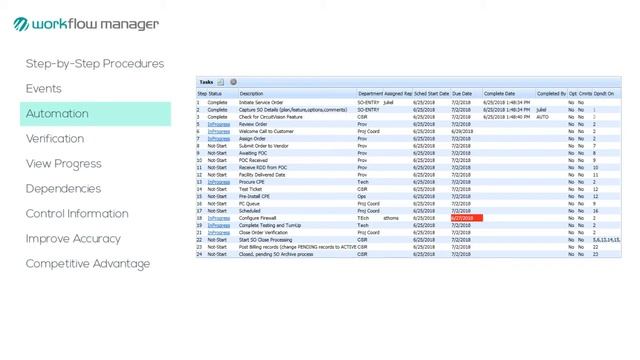Viewport: 640px width, 360px height.
Task: Click the red overdue due date cell
Action: pyautogui.click(x=467, y=218)
